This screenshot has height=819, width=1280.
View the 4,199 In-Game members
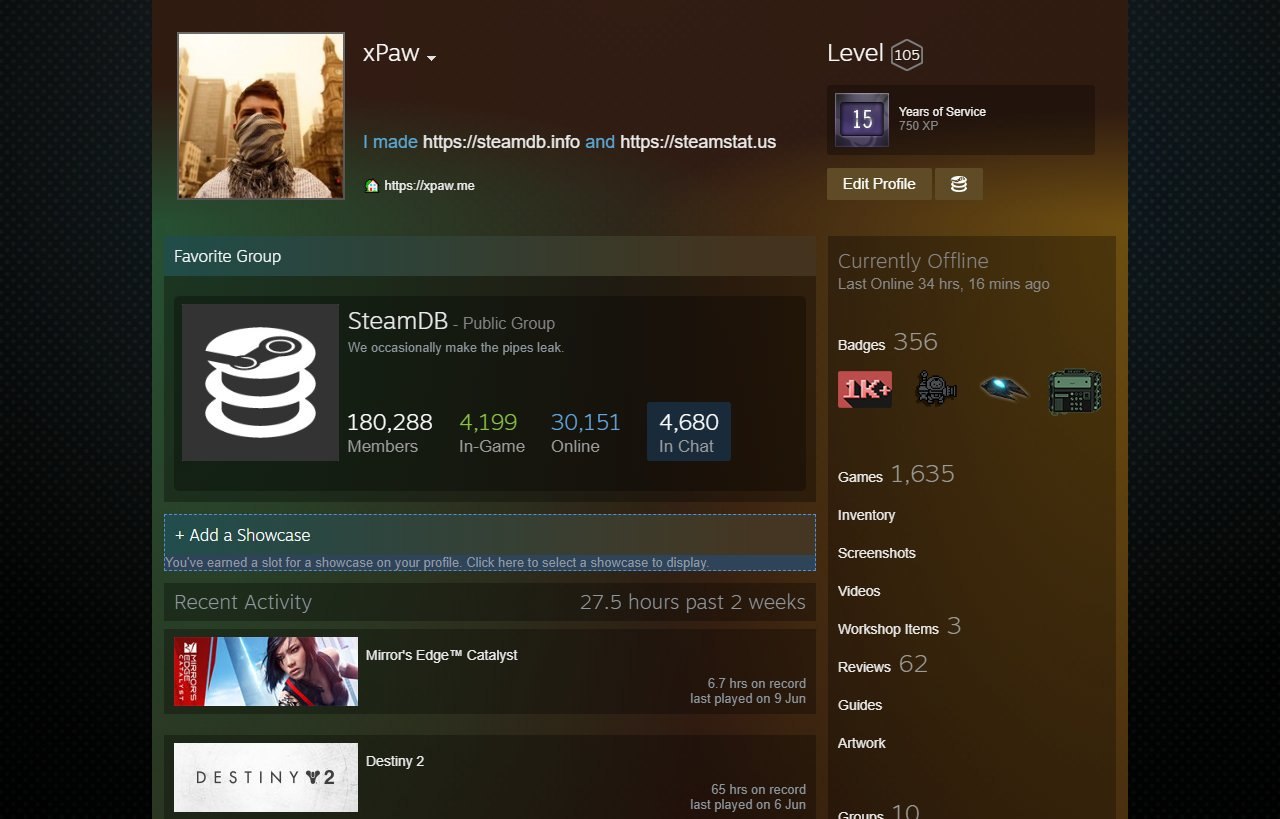(492, 433)
